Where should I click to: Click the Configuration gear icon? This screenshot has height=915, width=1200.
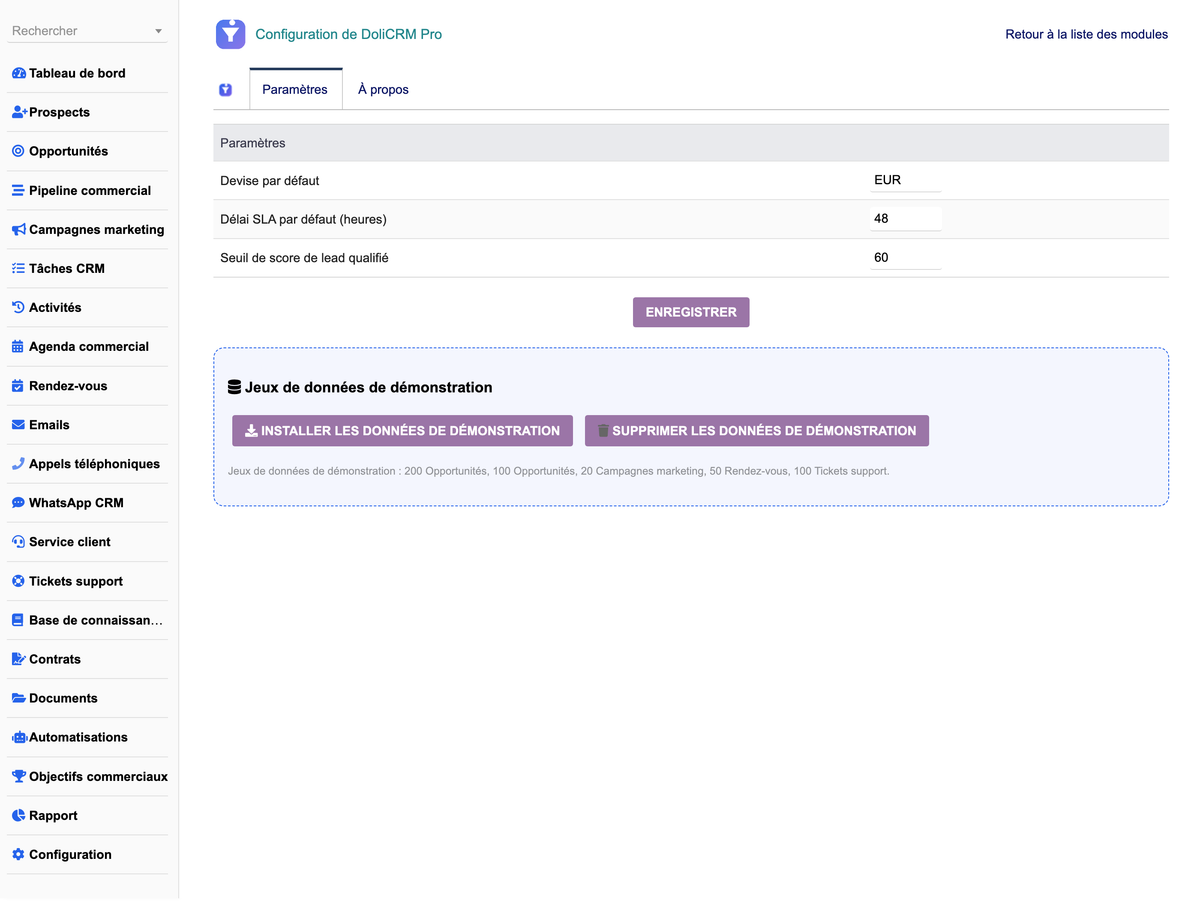[x=18, y=855]
